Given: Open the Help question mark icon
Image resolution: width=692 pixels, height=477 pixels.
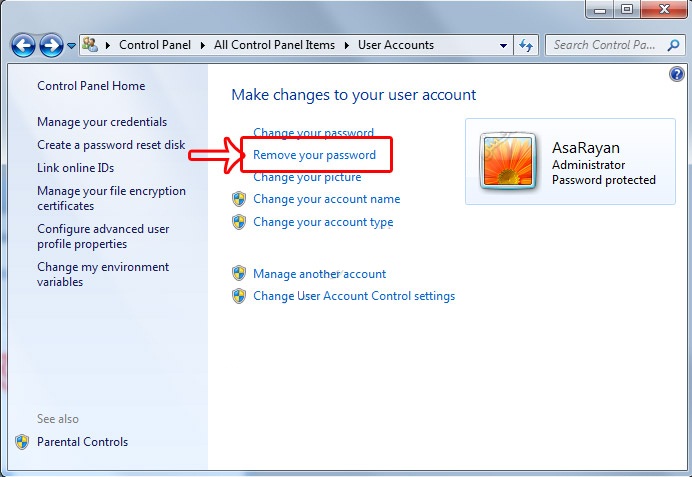Looking at the screenshot, I should coord(675,75).
